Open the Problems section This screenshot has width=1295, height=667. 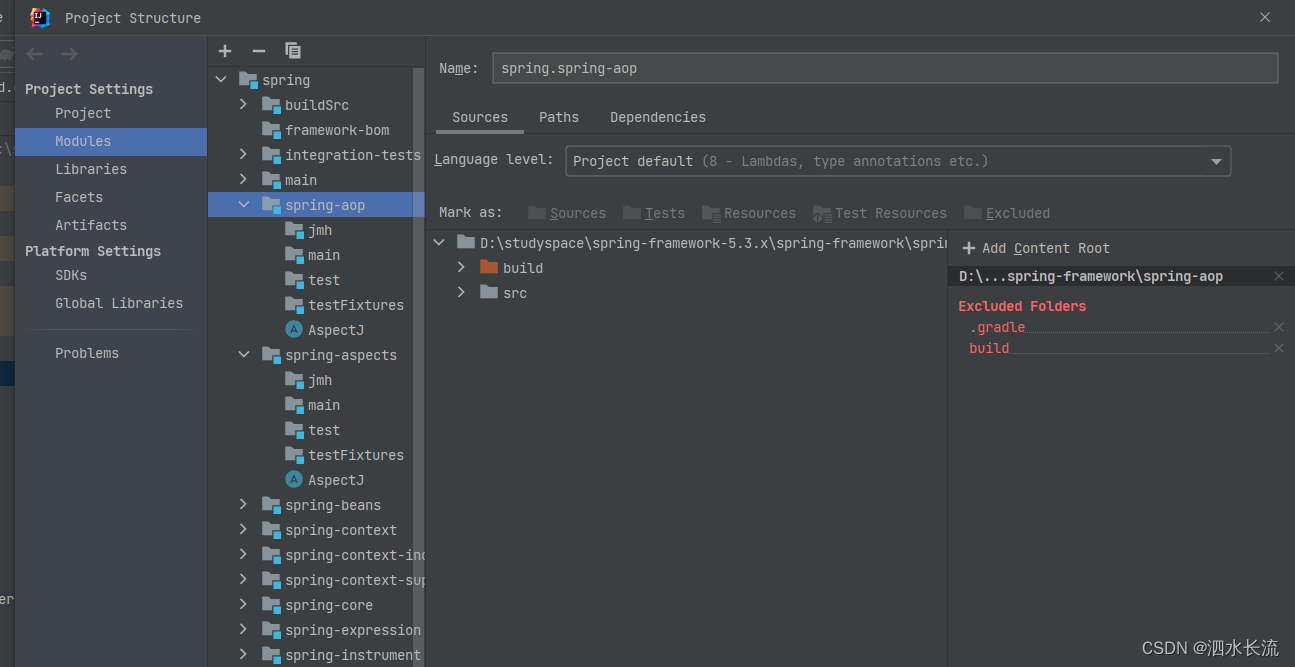click(87, 353)
